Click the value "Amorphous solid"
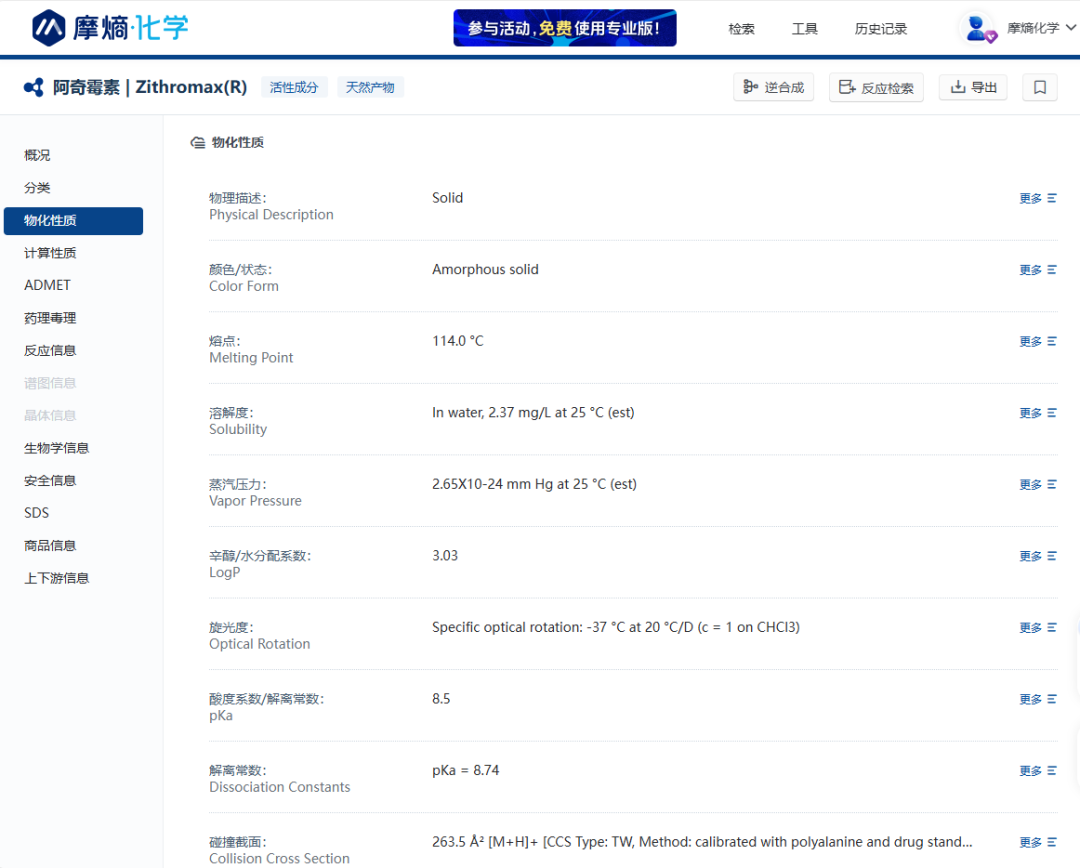This screenshot has height=868, width=1080. 486,269
